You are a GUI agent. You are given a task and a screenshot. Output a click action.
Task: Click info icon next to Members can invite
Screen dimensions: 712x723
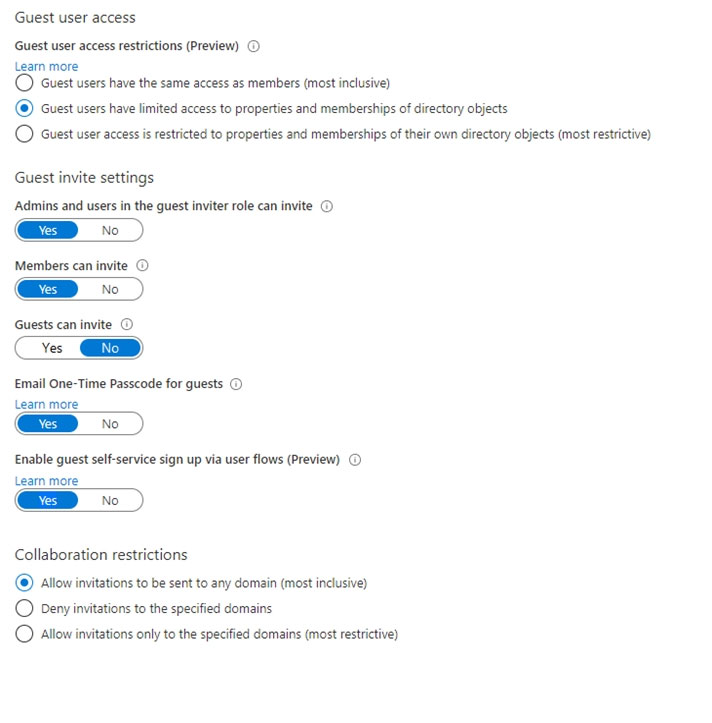(x=142, y=266)
